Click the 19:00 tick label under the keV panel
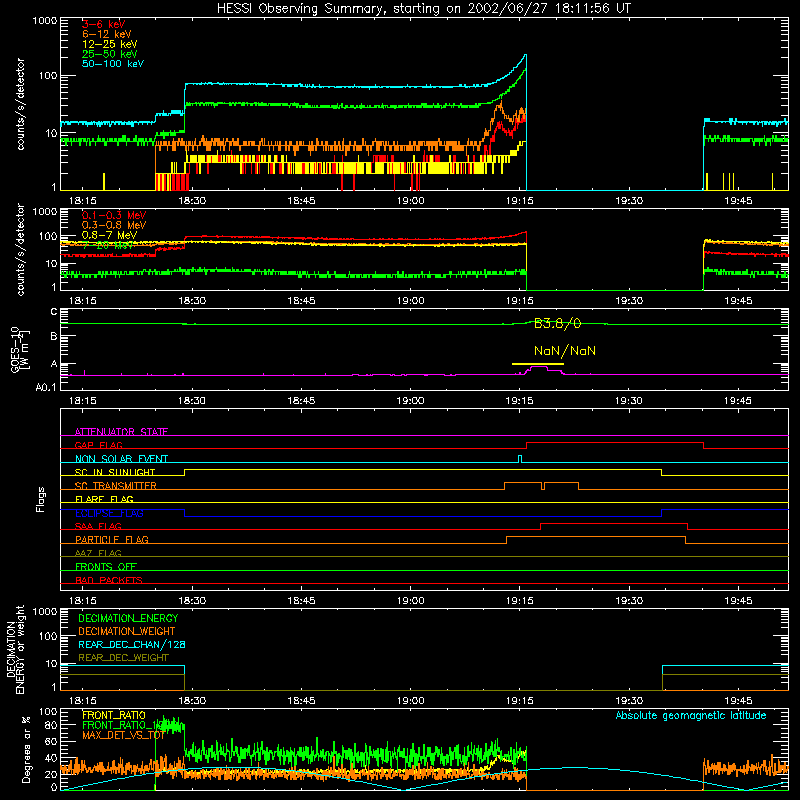The height and width of the screenshot is (800, 800). (x=410, y=201)
